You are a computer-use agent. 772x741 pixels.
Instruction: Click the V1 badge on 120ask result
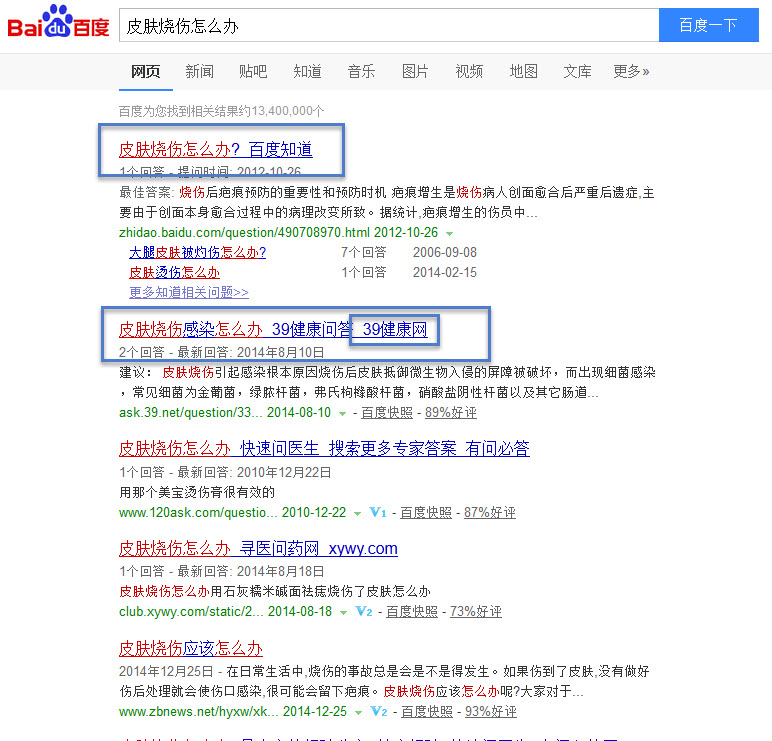click(378, 513)
